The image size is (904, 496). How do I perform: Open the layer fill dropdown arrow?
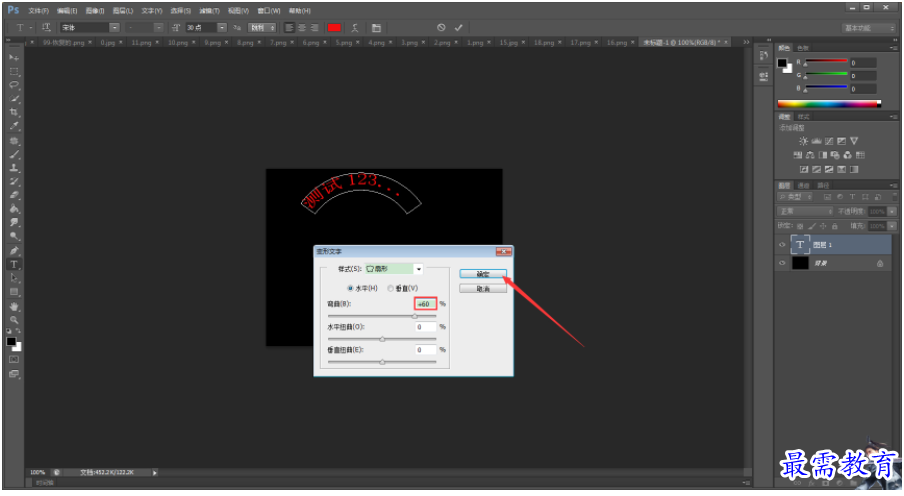click(x=892, y=226)
